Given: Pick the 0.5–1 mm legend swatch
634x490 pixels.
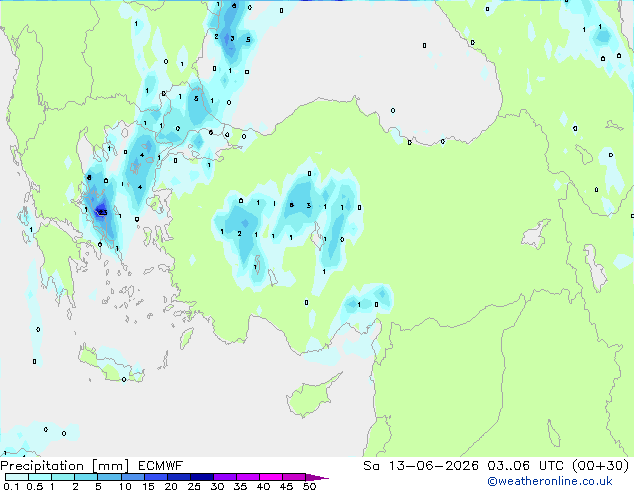Looking at the screenshot, I should click(x=40, y=477).
